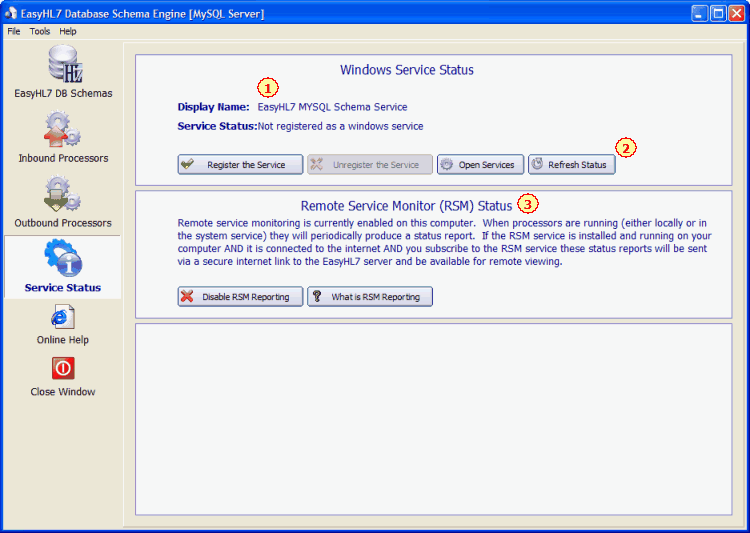
Task: Click the What is RSM Reporting label text
Action: 375,297
